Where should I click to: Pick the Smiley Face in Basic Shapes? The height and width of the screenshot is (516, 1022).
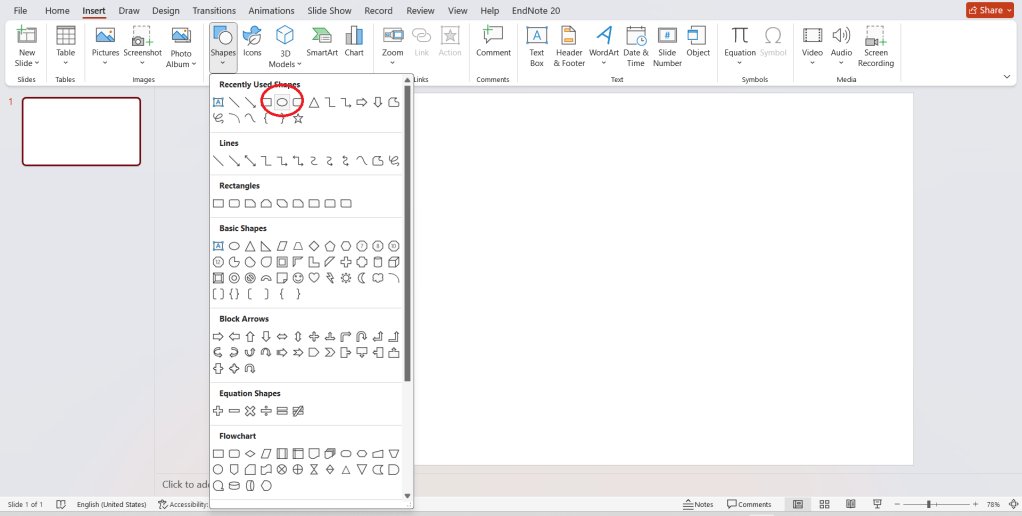click(x=298, y=278)
